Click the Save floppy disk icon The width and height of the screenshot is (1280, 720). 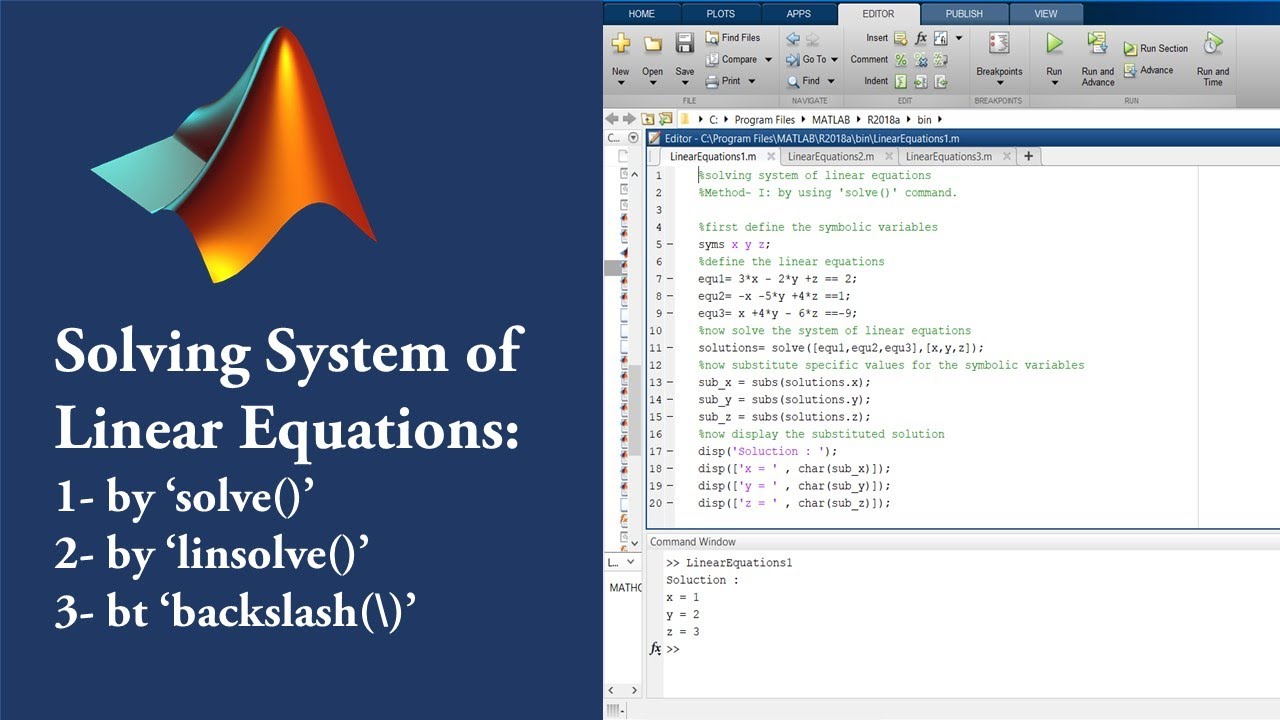tap(685, 43)
